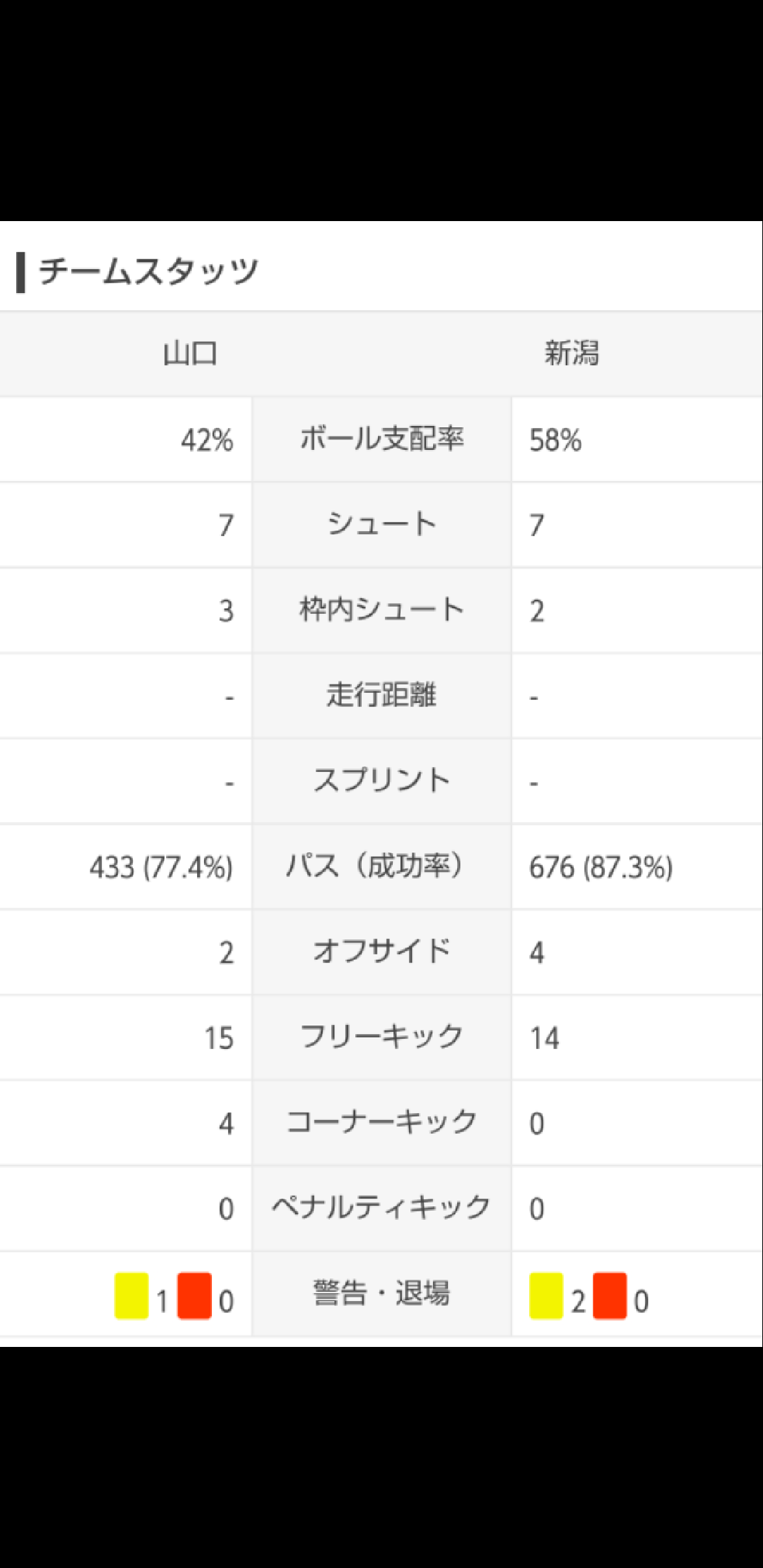Image resolution: width=763 pixels, height=1568 pixels.
Task: Click Niigata's red card icon
Action: pos(610,1296)
